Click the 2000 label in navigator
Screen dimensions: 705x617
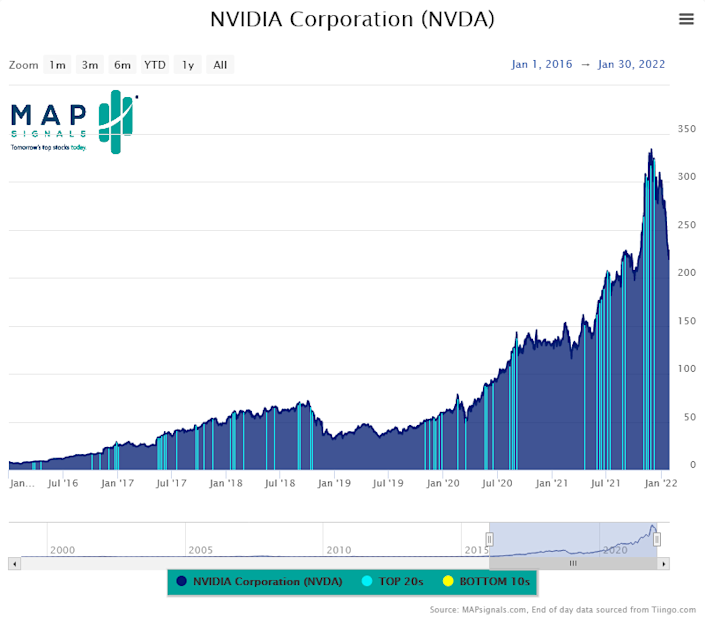[x=62, y=550]
